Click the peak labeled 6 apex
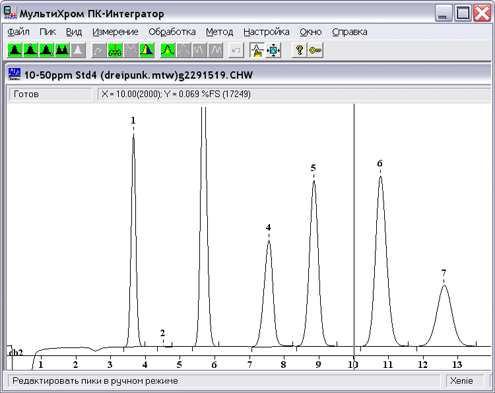This screenshot has height=393, width=495. point(380,177)
